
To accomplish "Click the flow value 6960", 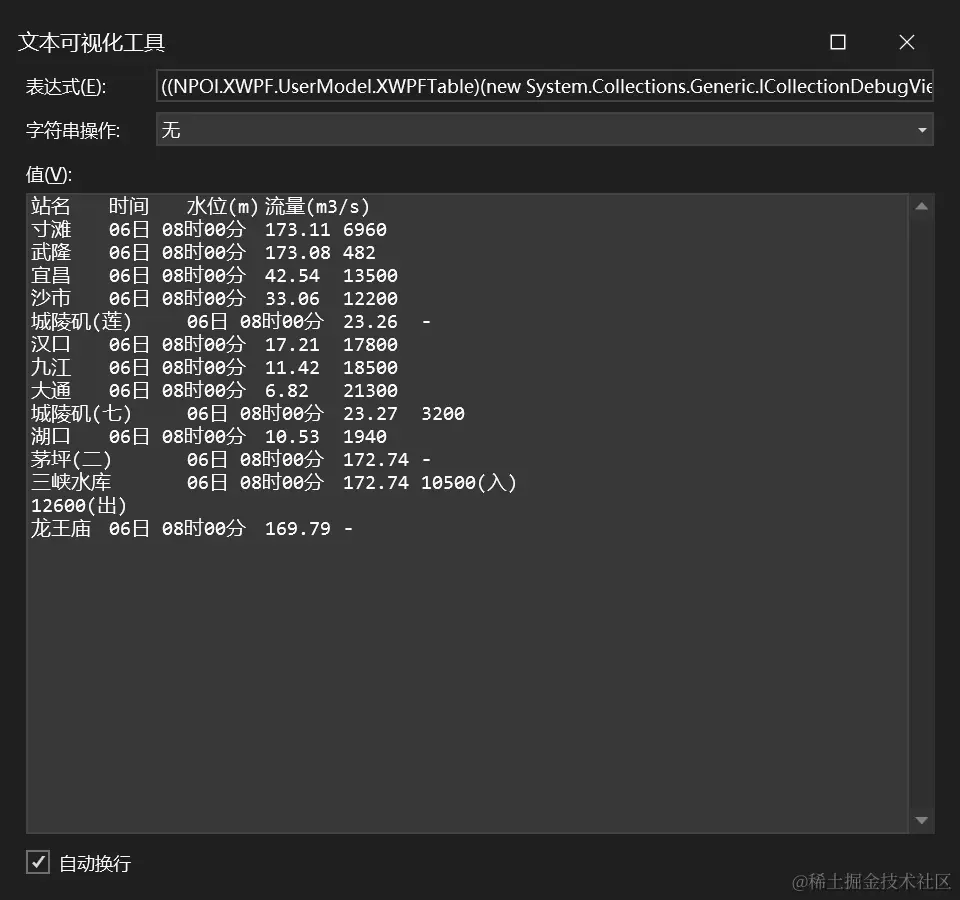I will tap(365, 230).
